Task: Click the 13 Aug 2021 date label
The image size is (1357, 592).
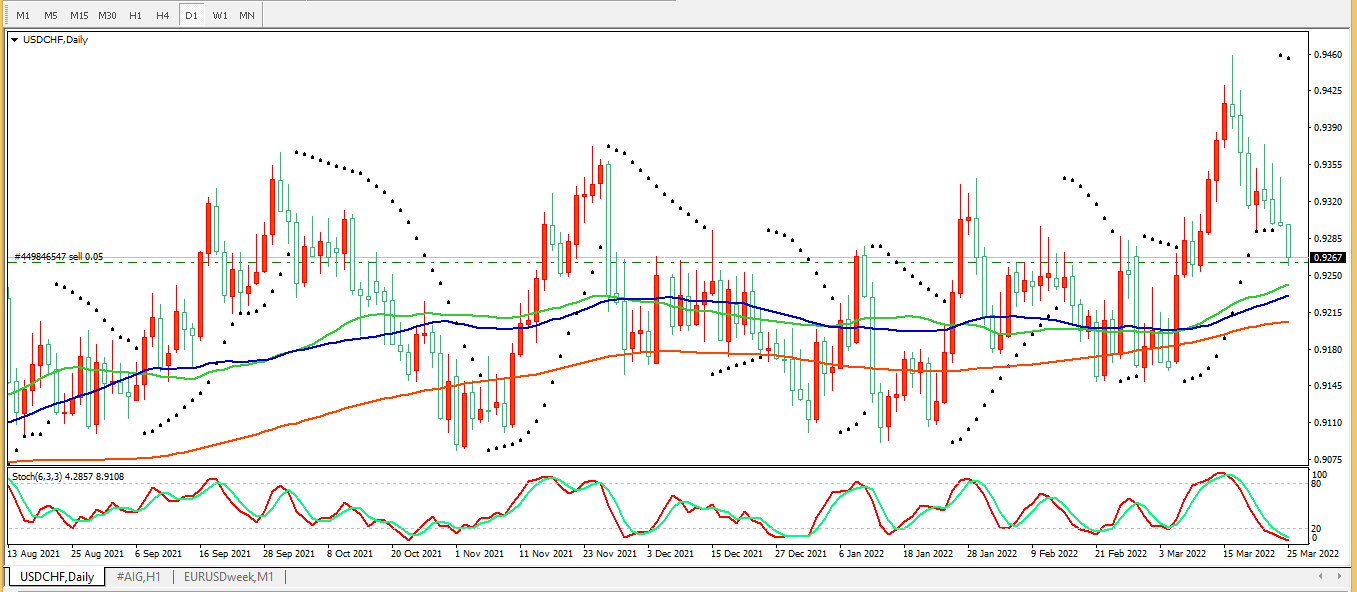Action: pos(34,552)
